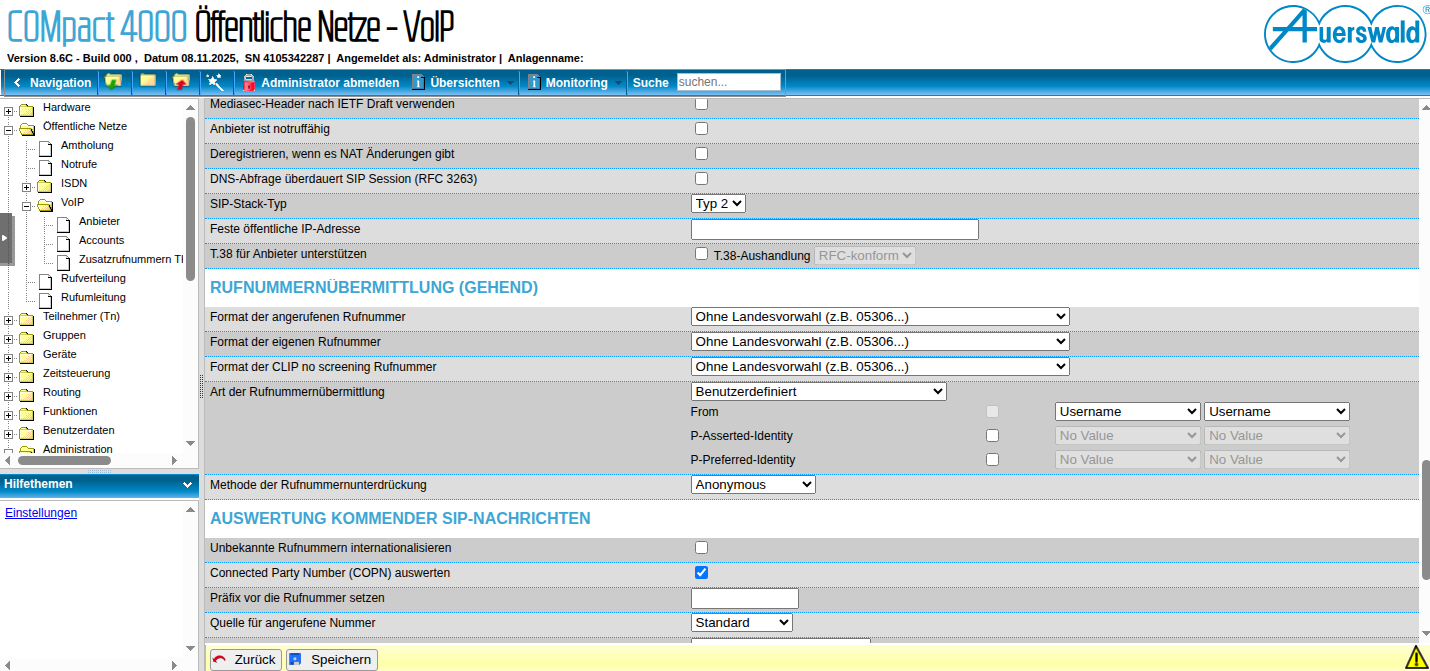Enable Unbekannte Rufnummern internationalisieren checkbox

coord(701,548)
